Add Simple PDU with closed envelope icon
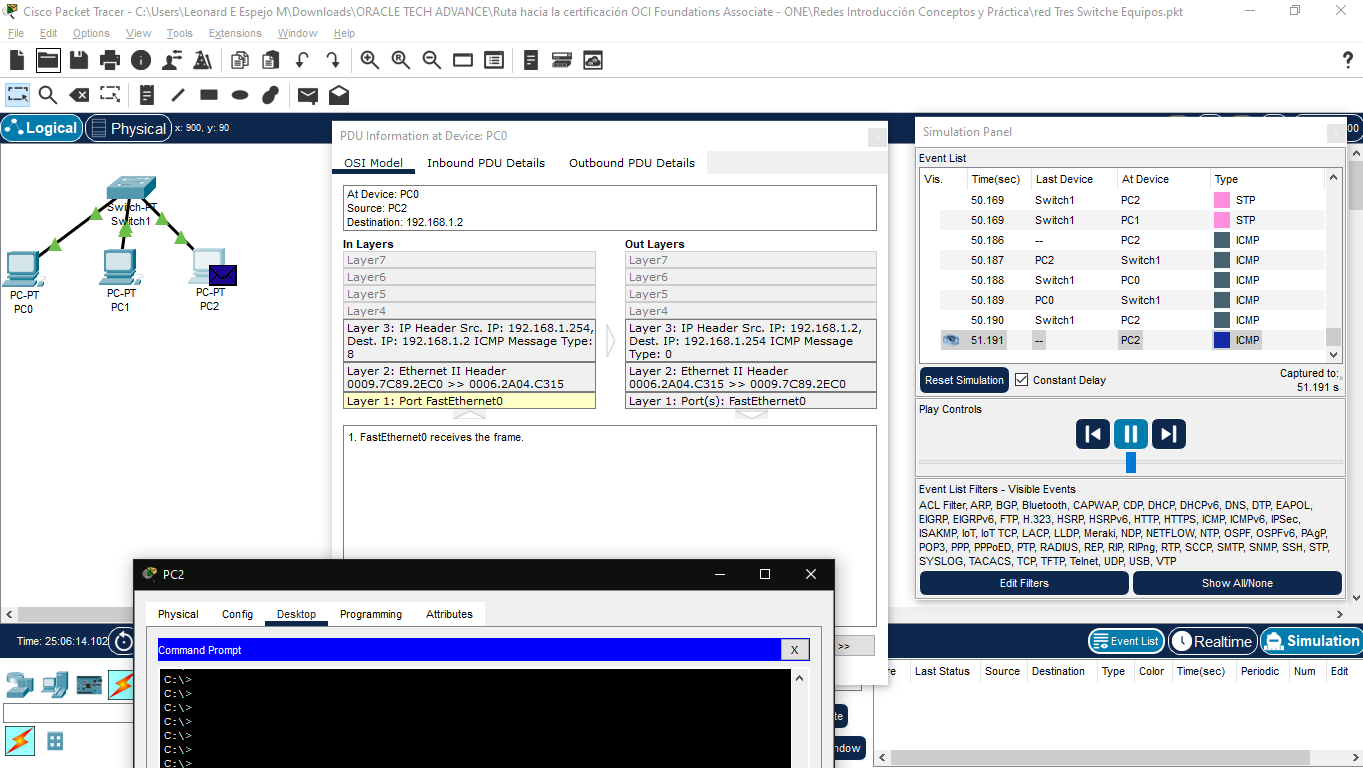Screen dimensions: 1363x768 [x=308, y=96]
